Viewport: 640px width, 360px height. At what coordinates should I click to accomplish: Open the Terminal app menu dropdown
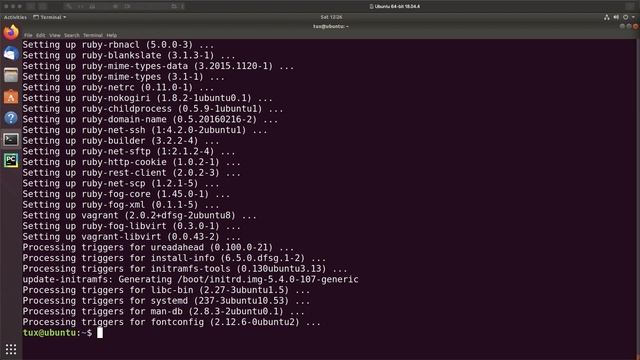coord(50,17)
